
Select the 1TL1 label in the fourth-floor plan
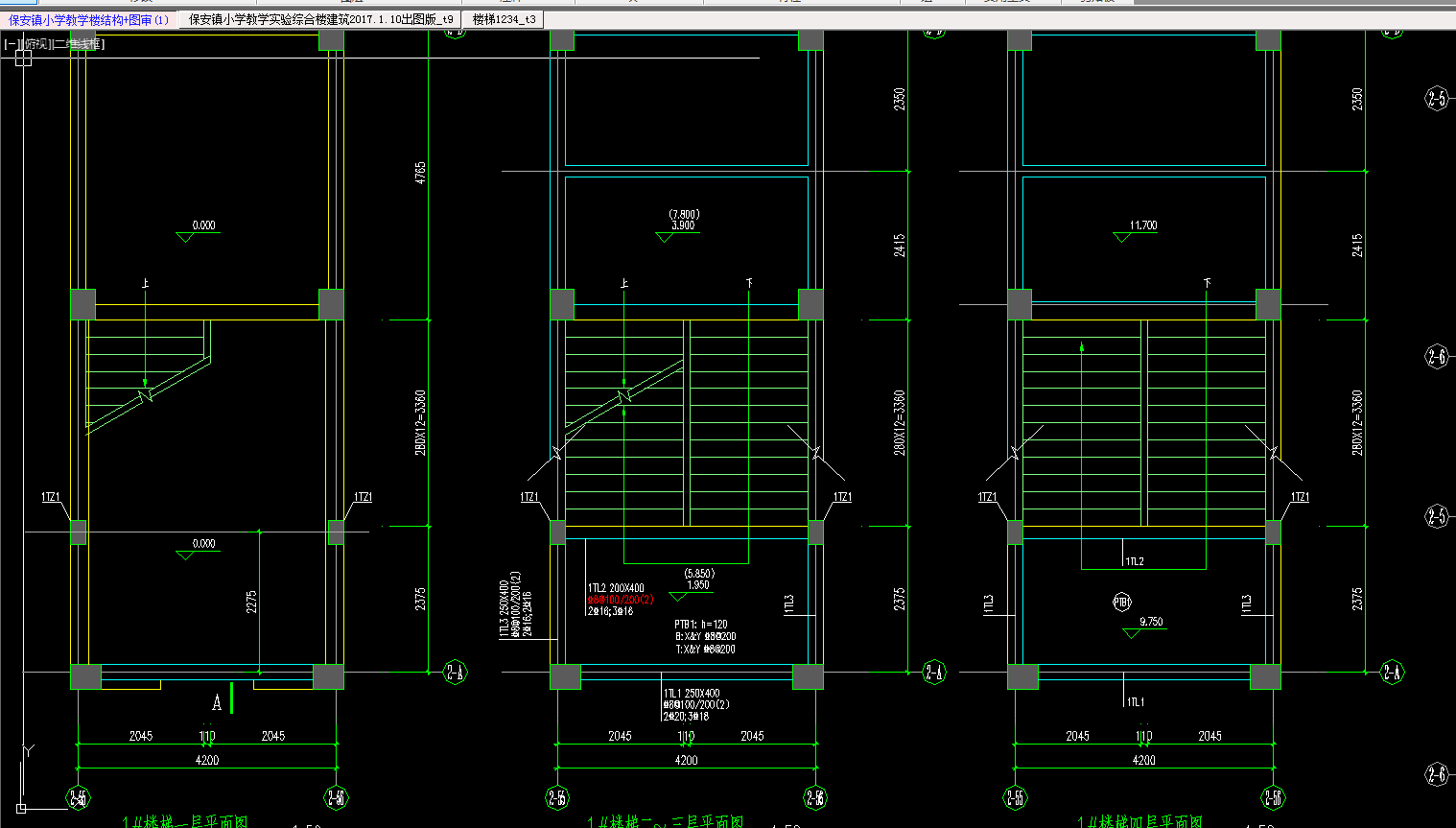click(1135, 702)
